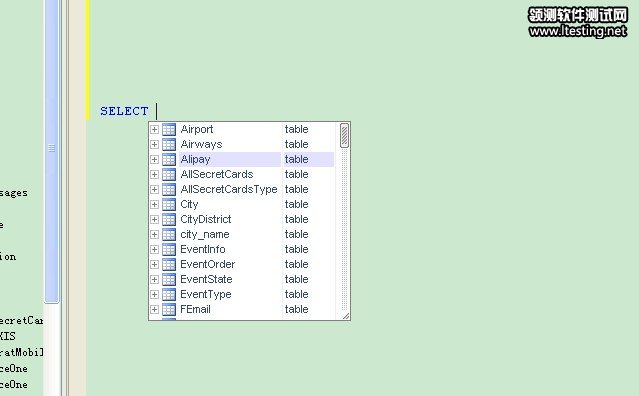Expand the AllSecretCards table node
This screenshot has width=639, height=396.
[x=154, y=175]
